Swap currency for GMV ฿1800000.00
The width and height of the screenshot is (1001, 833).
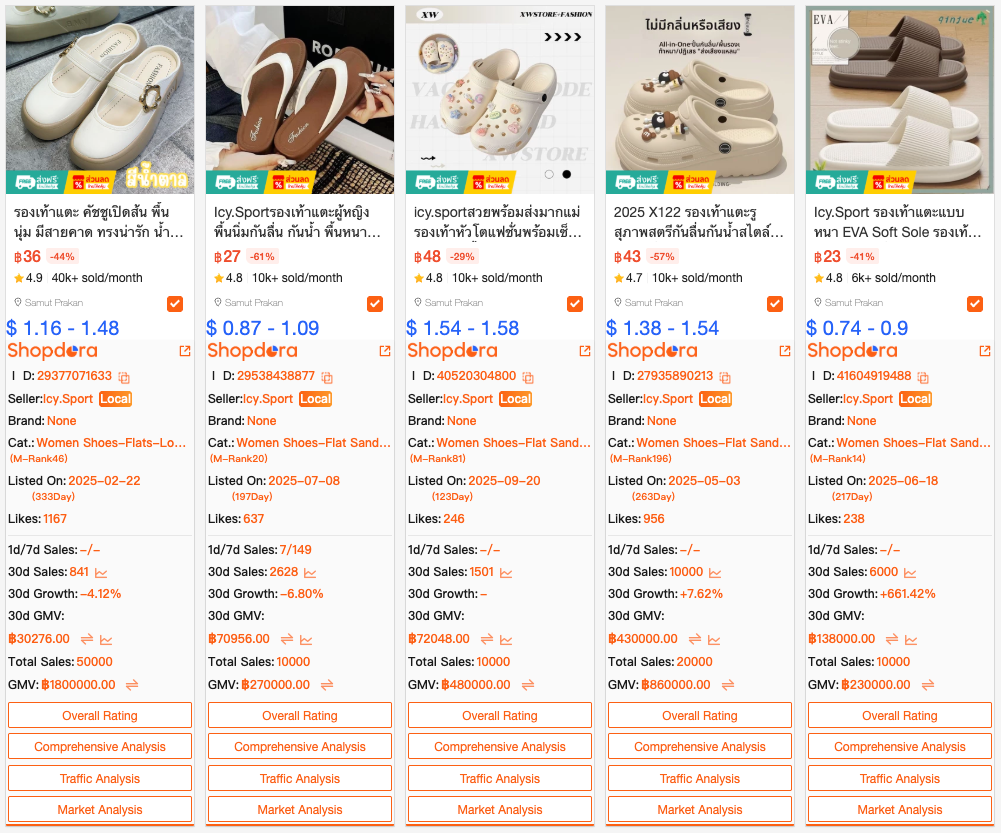[x=132, y=685]
